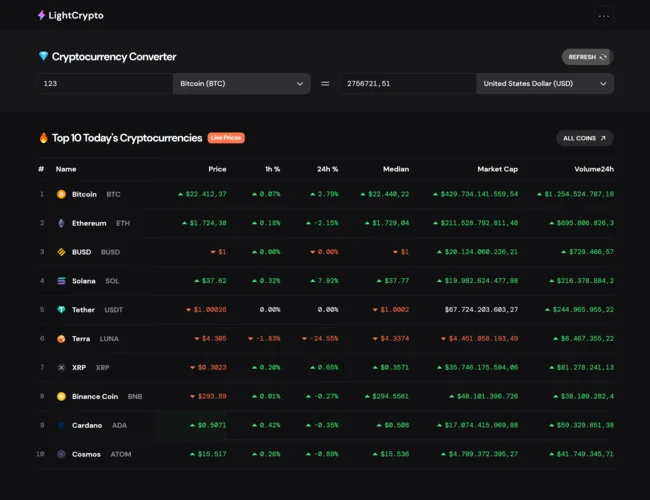The height and width of the screenshot is (500, 650).
Task: Click Binance Coin price $293.89
Action: click(x=212, y=396)
